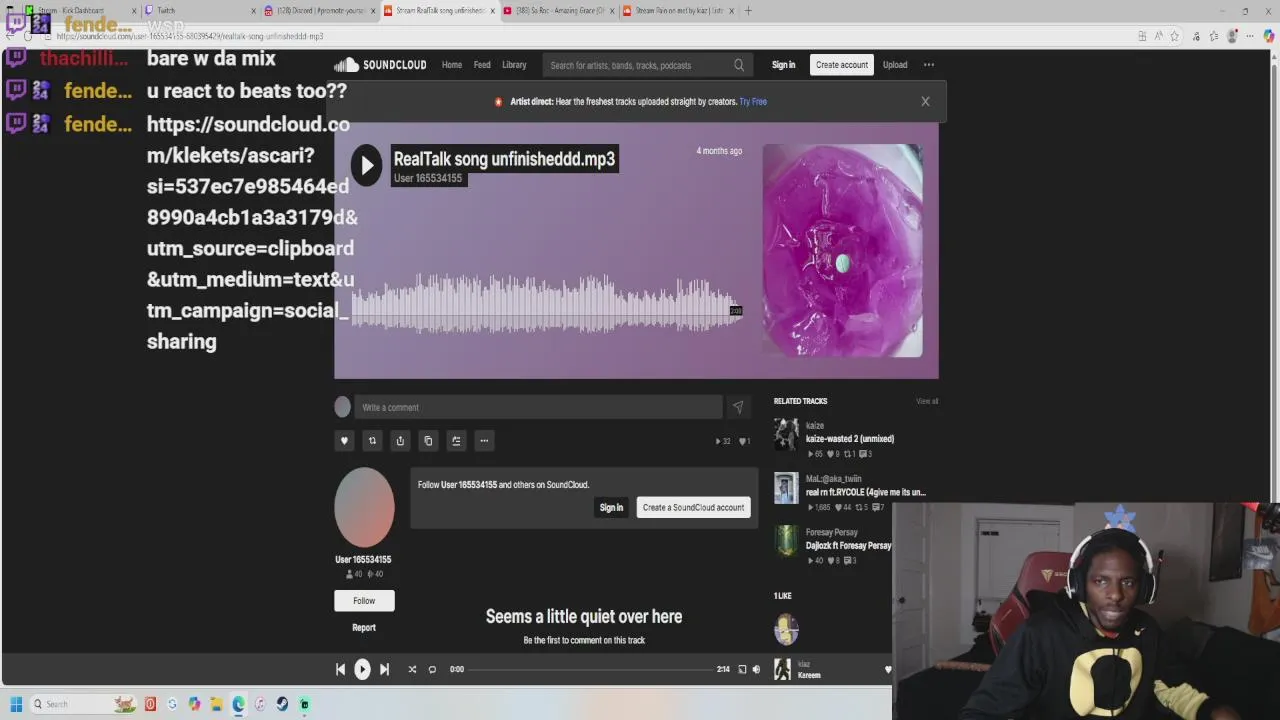The width and height of the screenshot is (1280, 720).
Task: Open the Foresay Persay track thumbnail
Action: coord(786,541)
